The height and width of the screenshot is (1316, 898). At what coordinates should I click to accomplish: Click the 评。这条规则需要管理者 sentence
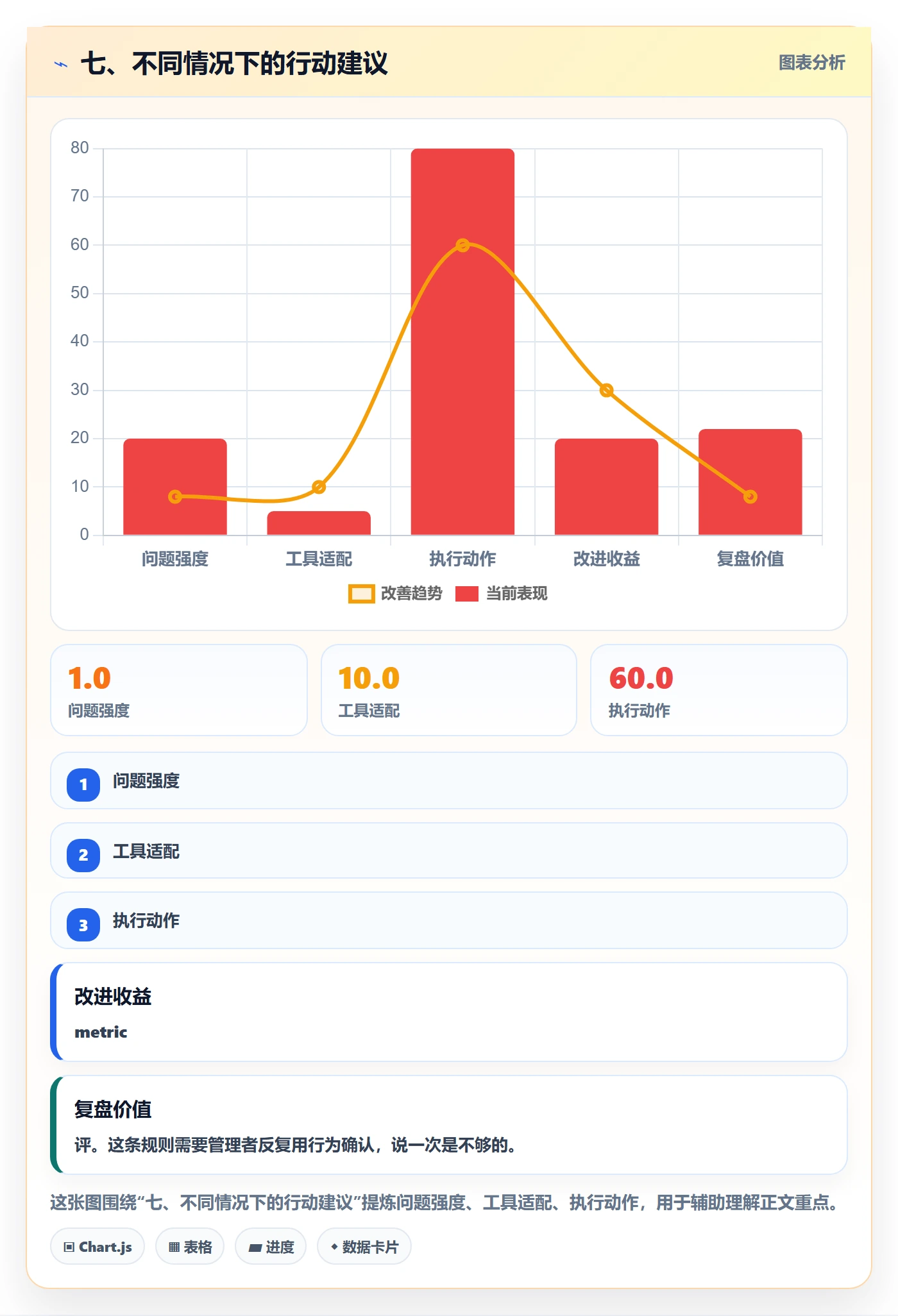pos(296,1145)
